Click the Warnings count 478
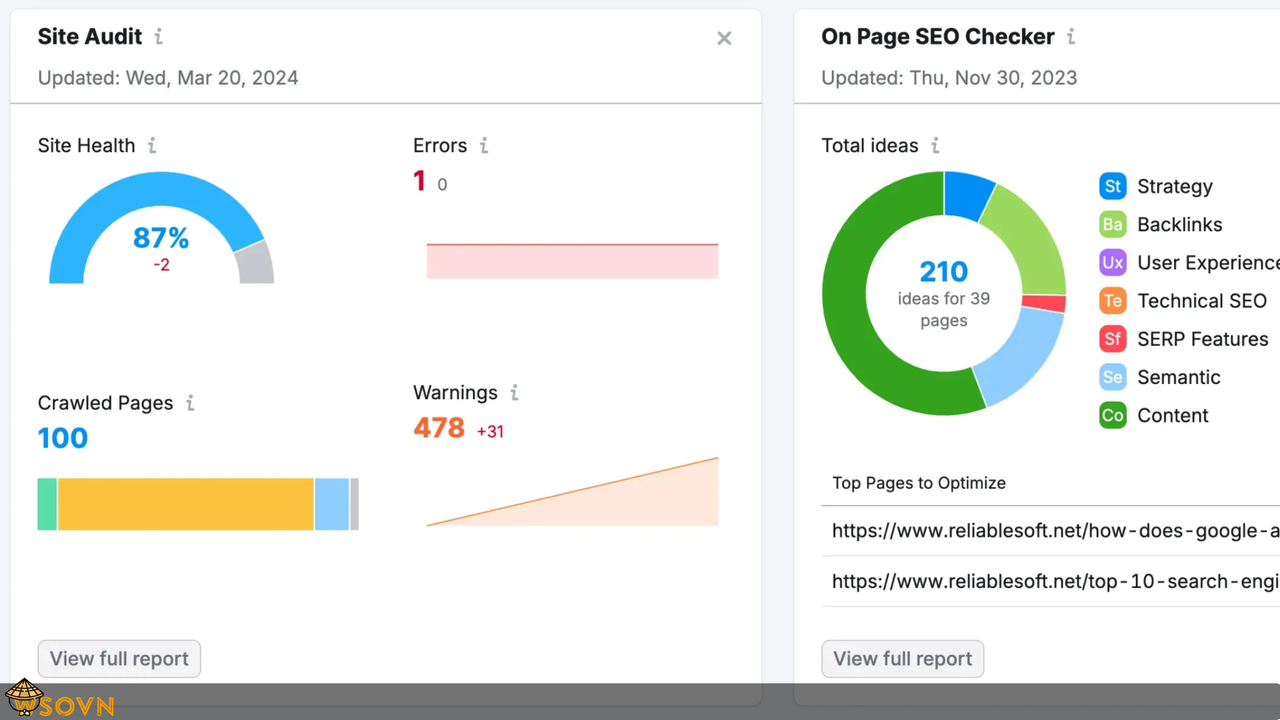 coord(439,428)
